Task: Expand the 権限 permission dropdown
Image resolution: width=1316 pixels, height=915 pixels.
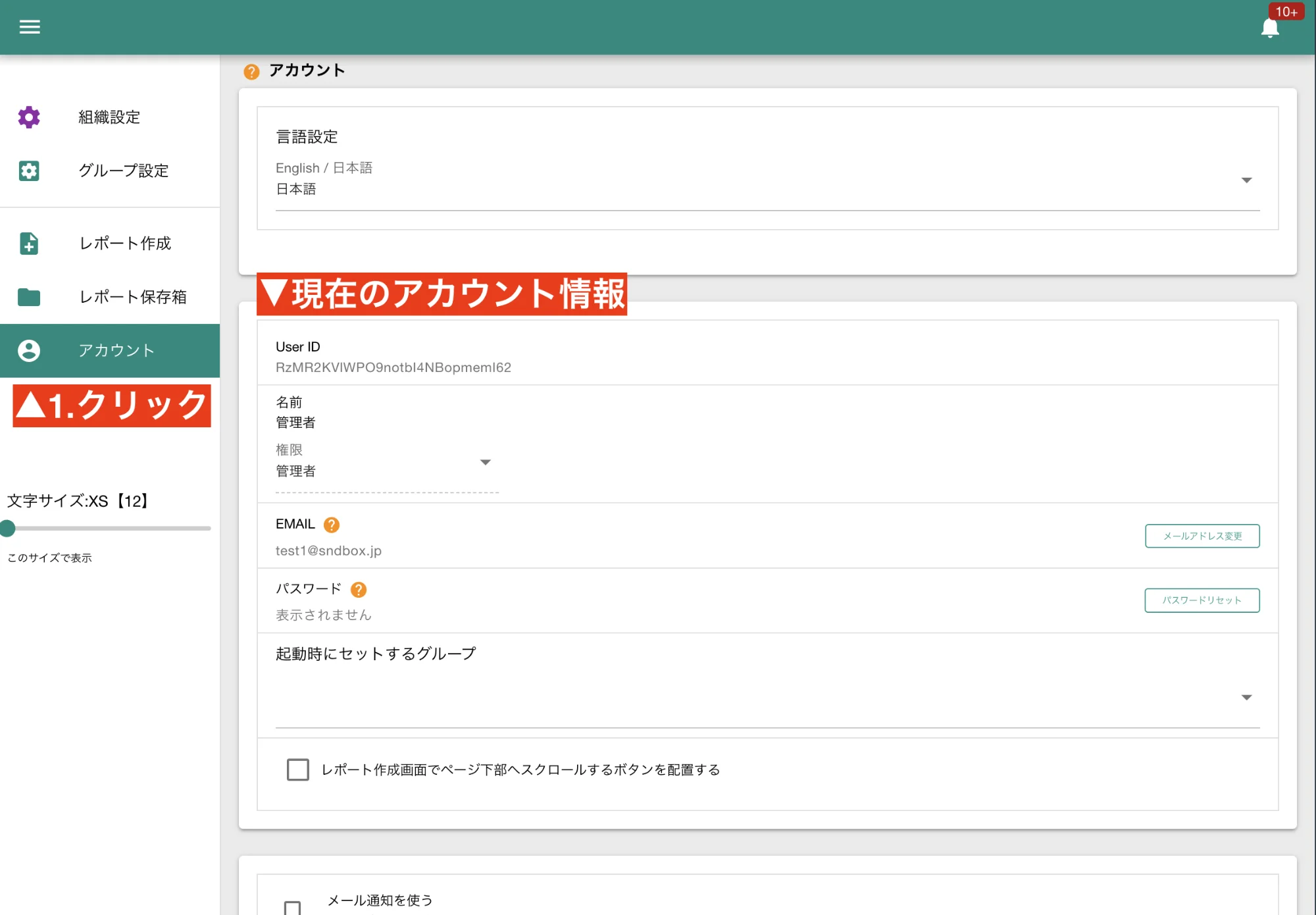Action: [486, 462]
